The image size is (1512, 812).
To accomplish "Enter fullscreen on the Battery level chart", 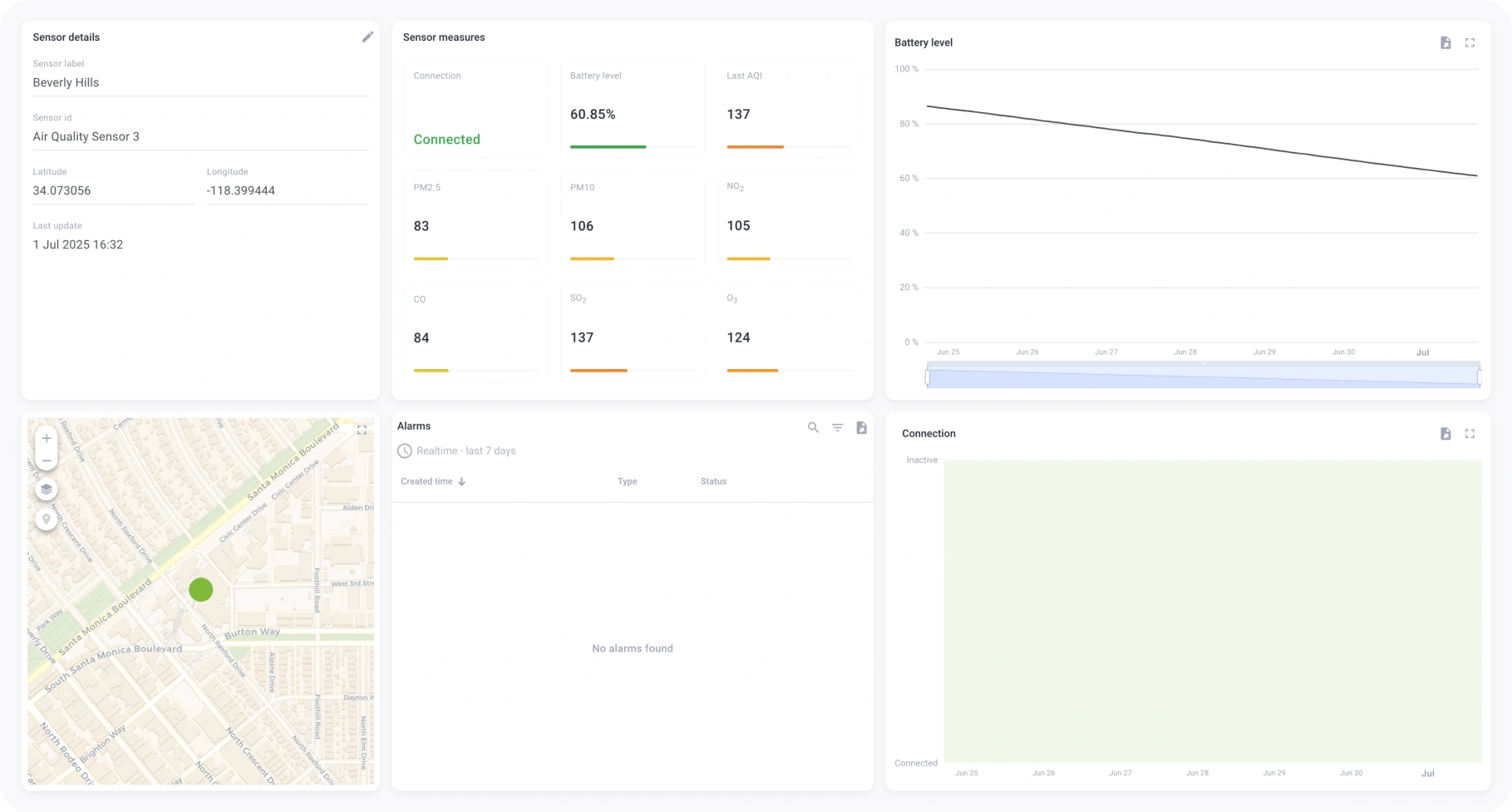I will tap(1470, 42).
